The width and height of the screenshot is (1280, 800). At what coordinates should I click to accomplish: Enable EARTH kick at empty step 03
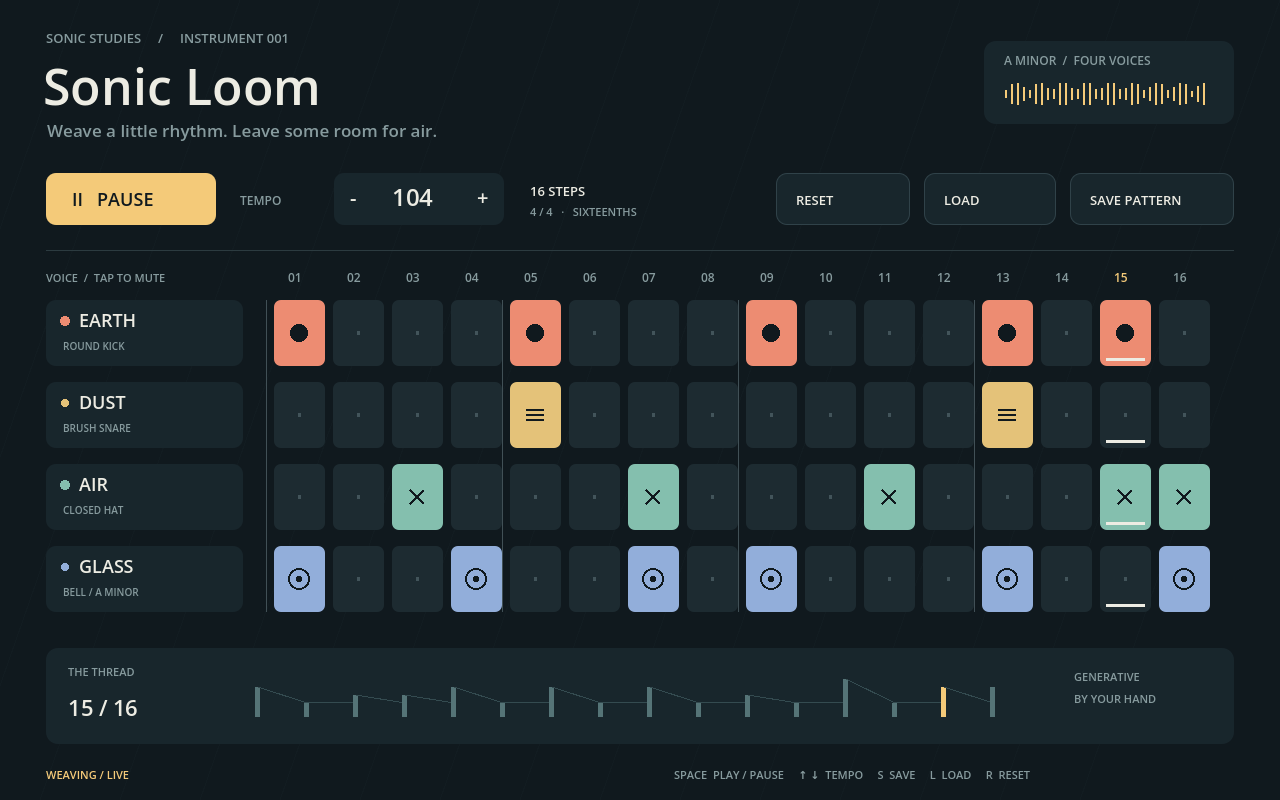coord(417,333)
